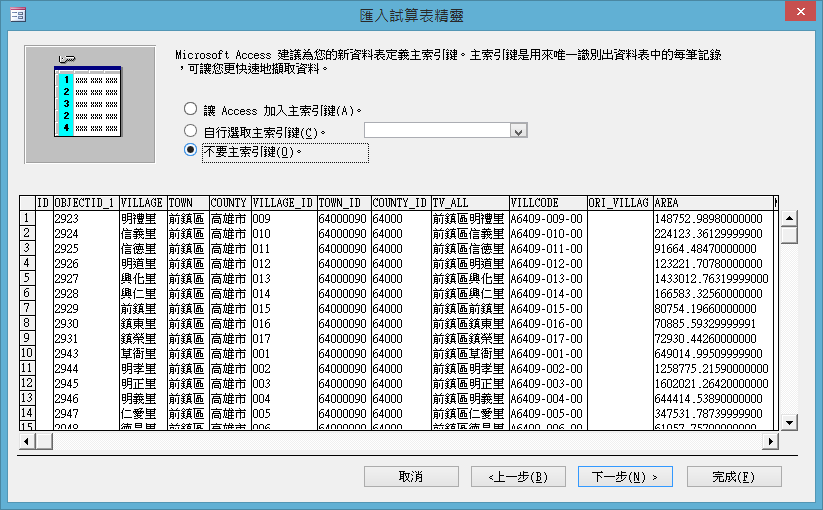Proceed with the 下一步(N) button
The width and height of the screenshot is (823, 510).
[625, 477]
